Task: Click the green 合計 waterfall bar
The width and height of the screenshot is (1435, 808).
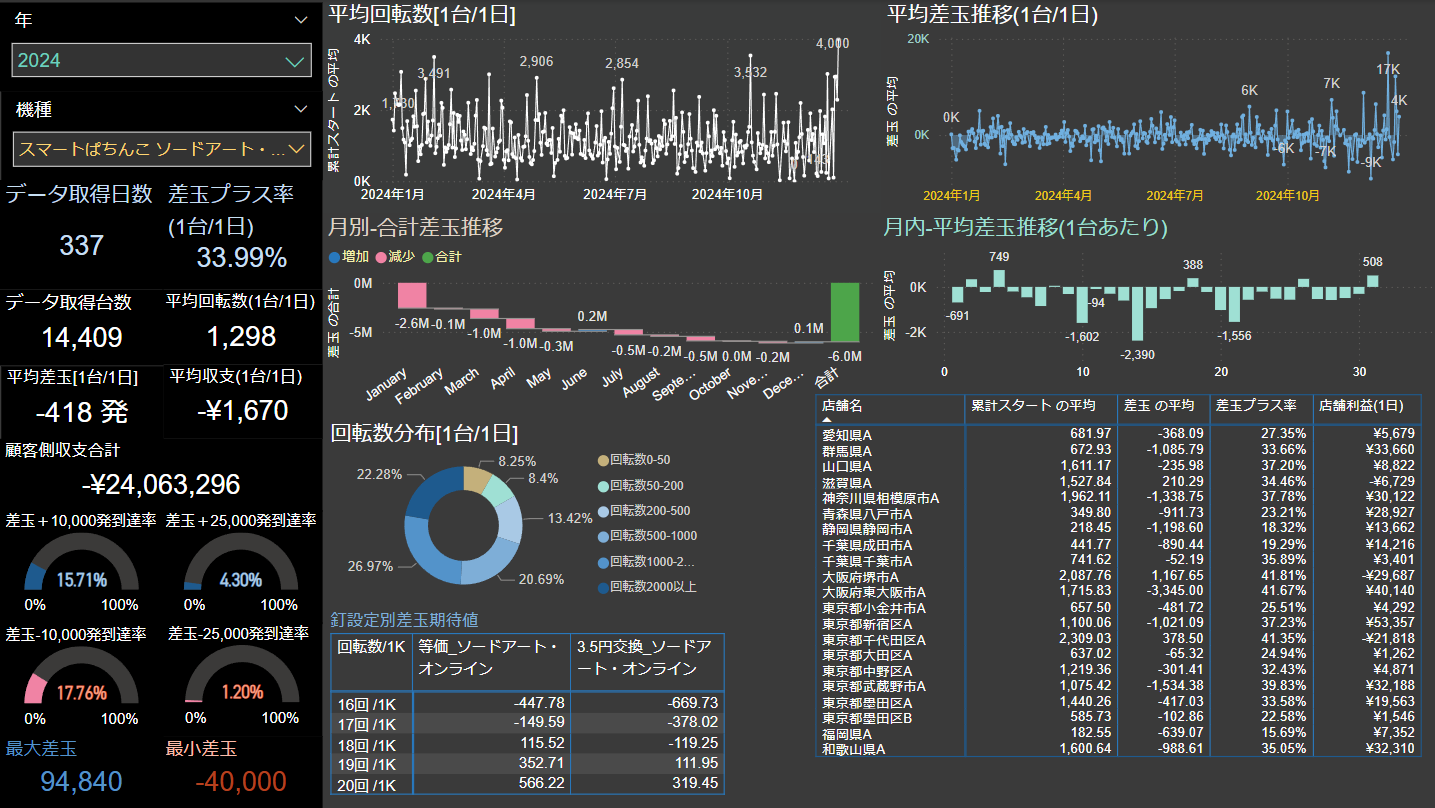Action: coord(844,313)
